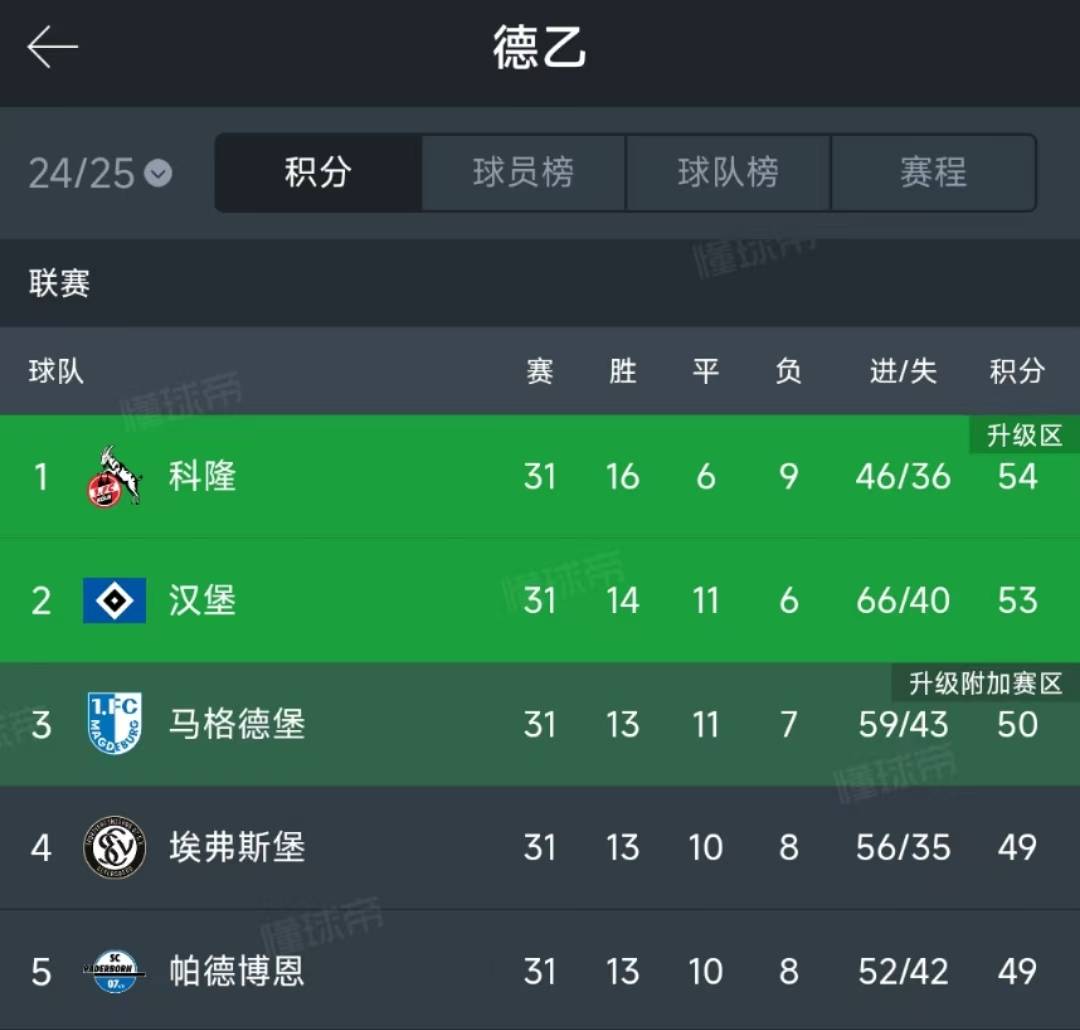This screenshot has height=1030, width=1080.
Task: Tap the back arrow to return
Action: click(53, 46)
